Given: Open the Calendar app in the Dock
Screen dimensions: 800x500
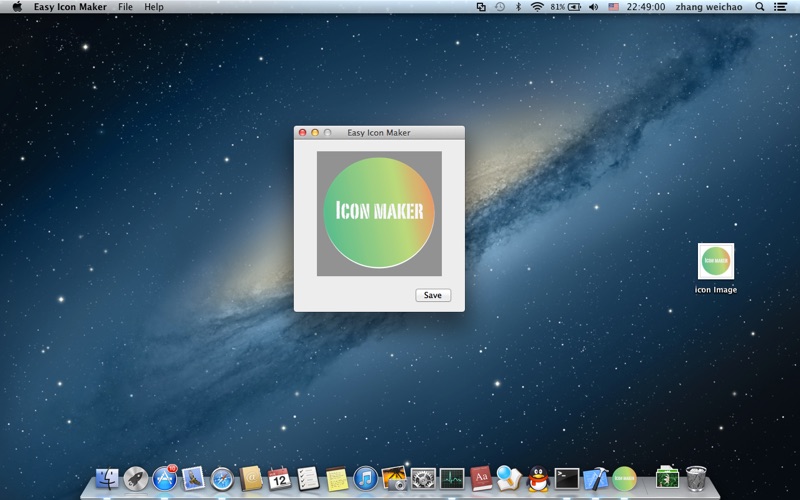Looking at the screenshot, I should [279, 479].
